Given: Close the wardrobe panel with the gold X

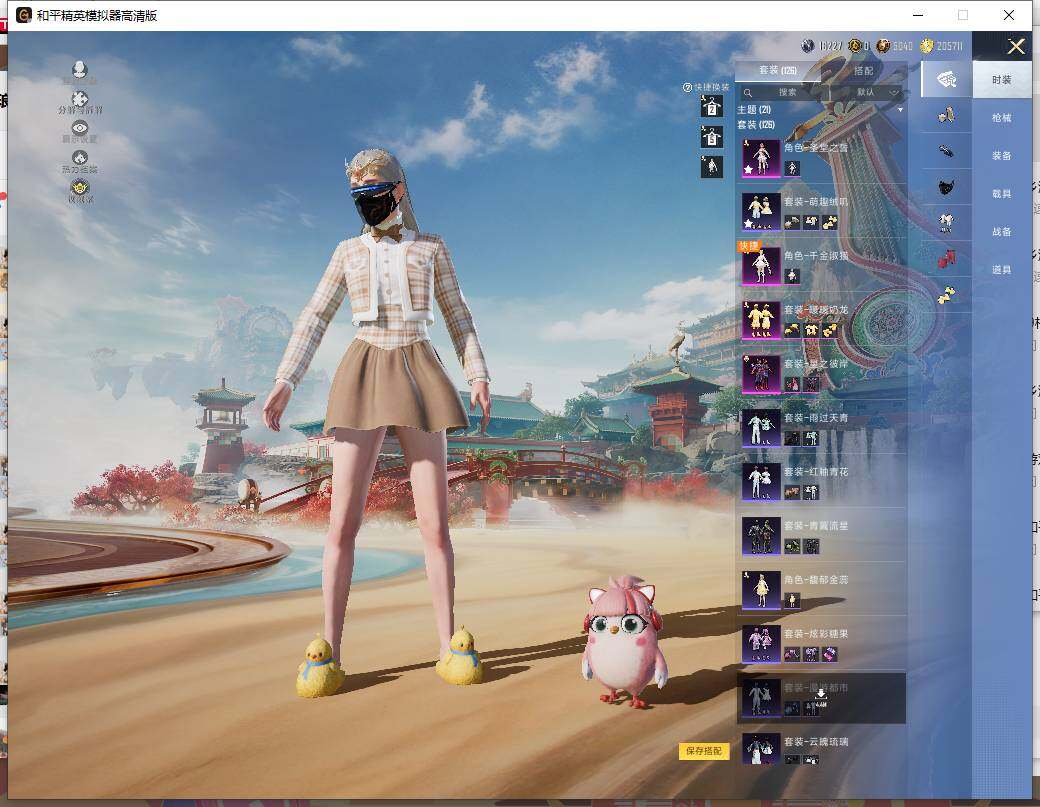Looking at the screenshot, I should [1016, 46].
